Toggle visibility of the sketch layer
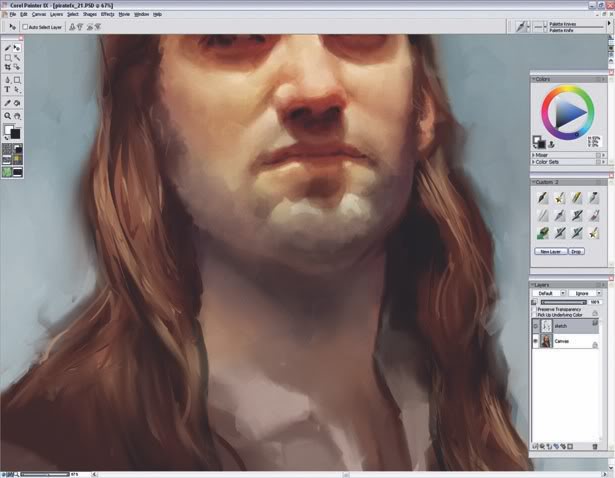This screenshot has height=478, width=615. [x=535, y=326]
